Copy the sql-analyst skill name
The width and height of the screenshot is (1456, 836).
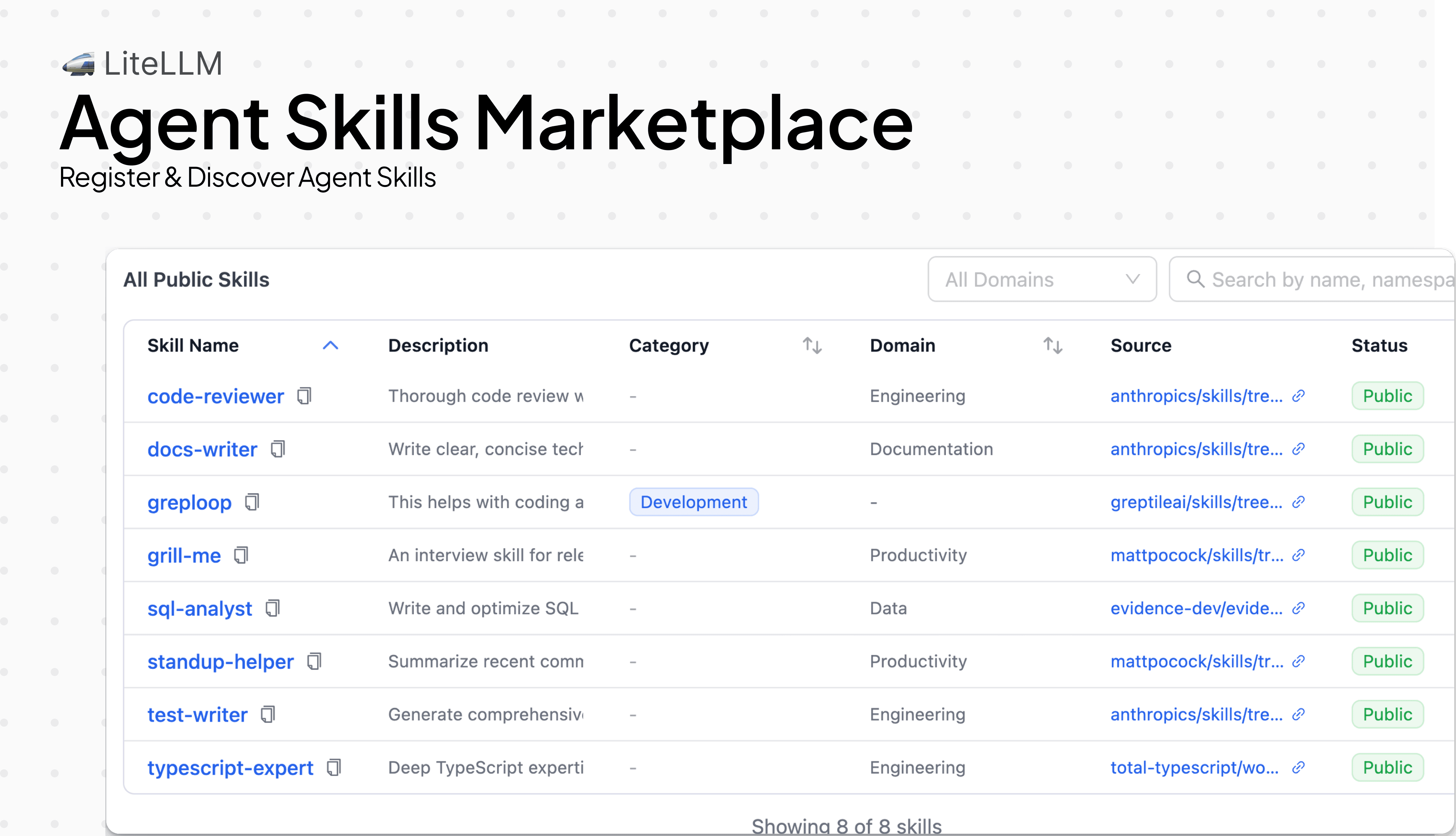[x=272, y=608]
